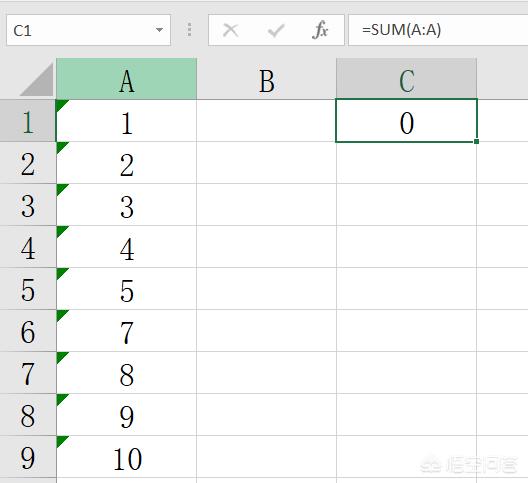Click the Name Box showing C1
The width and height of the screenshot is (528, 483).
(x=88, y=30)
